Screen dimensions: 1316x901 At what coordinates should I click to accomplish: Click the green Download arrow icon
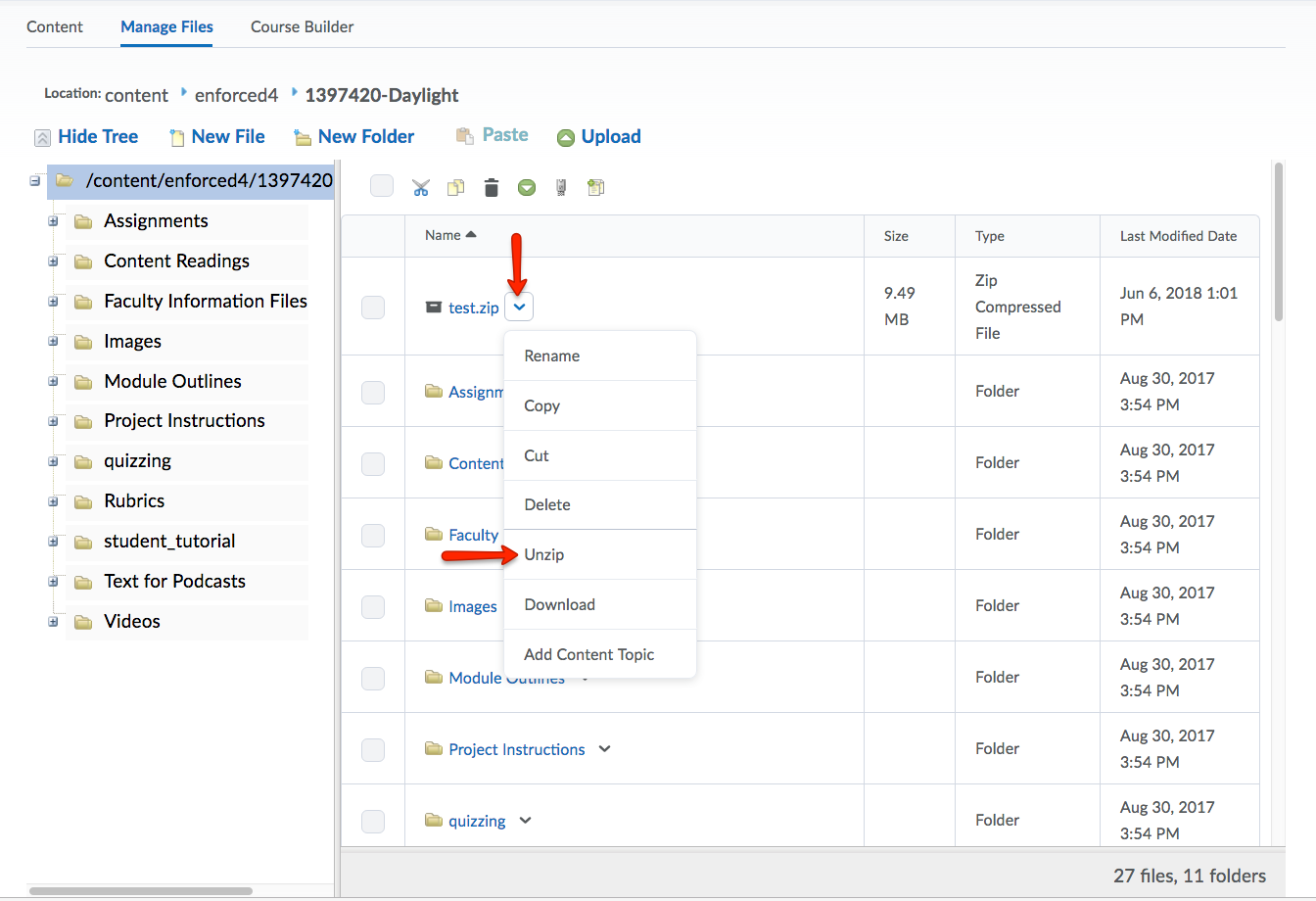click(x=527, y=187)
